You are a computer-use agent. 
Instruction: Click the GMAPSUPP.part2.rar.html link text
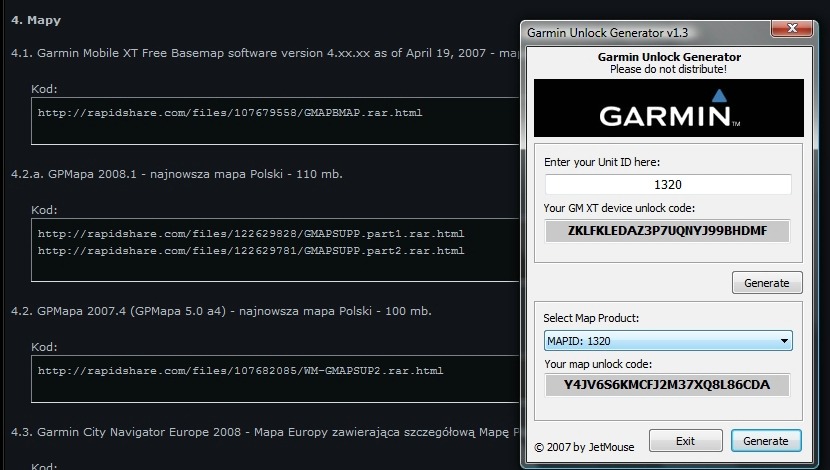coord(251,250)
